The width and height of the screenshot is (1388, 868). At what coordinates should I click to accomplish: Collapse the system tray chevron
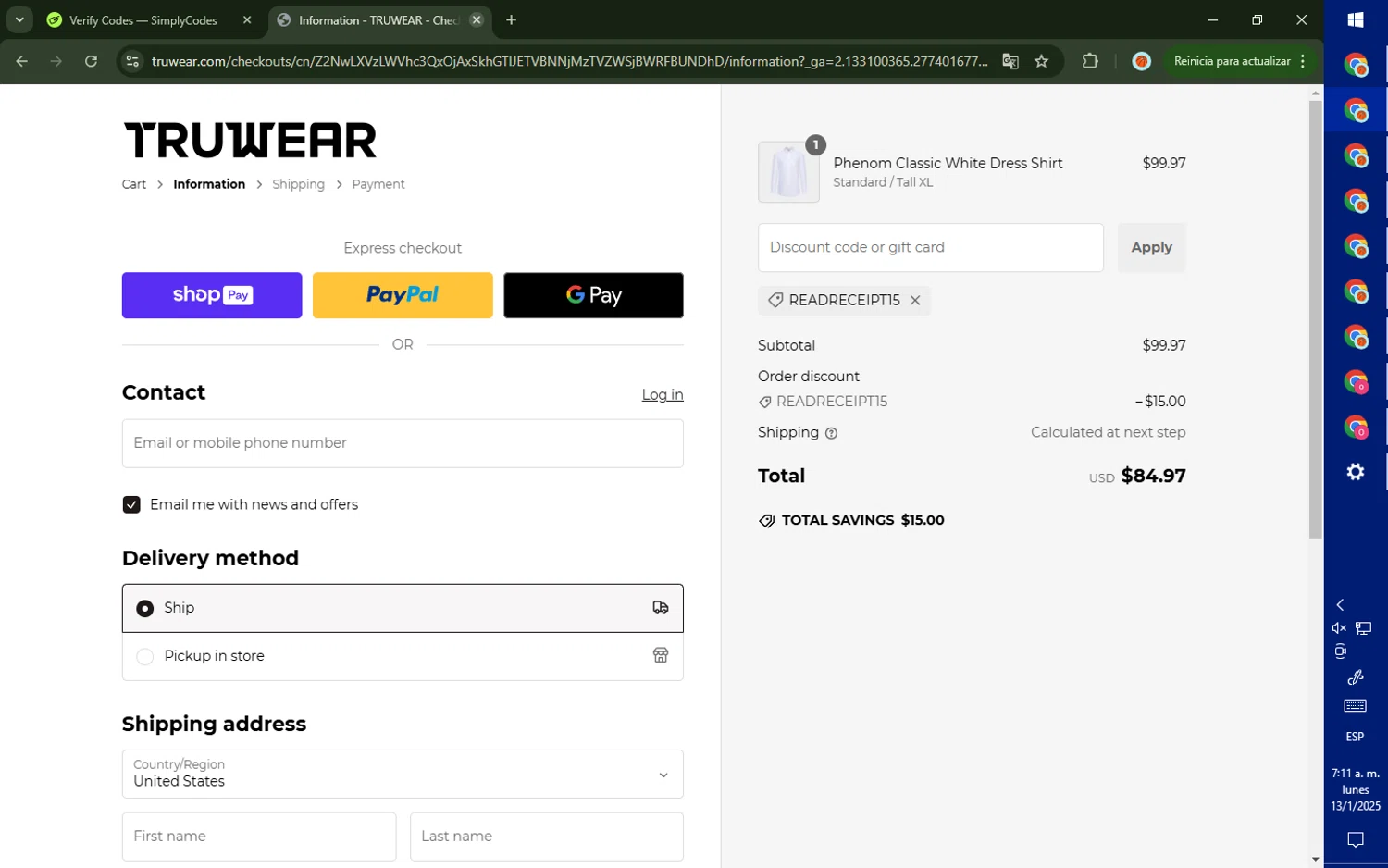click(1340, 604)
